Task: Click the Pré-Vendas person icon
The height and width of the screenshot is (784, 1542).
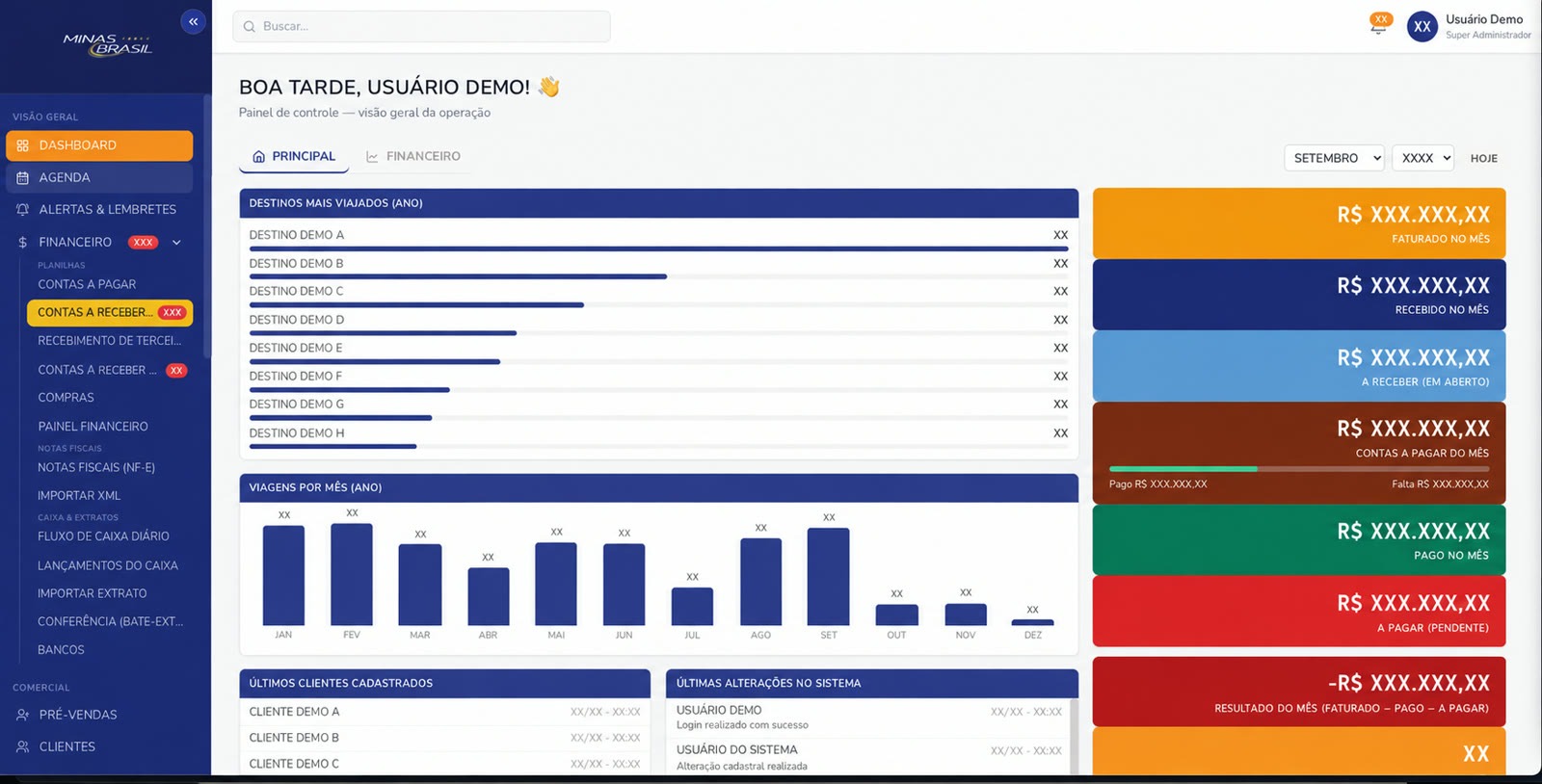Action: [22, 716]
